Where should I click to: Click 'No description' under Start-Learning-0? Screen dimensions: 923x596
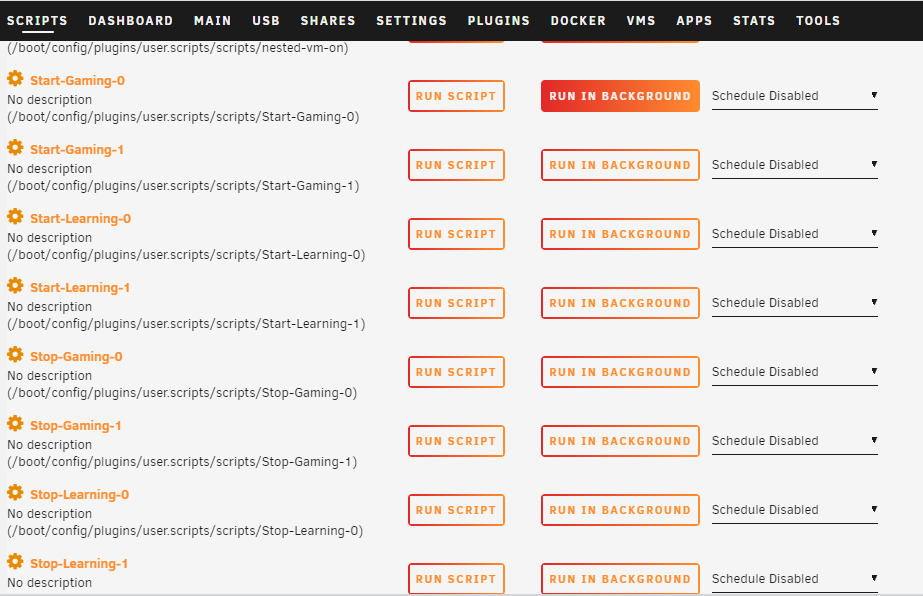(49, 237)
